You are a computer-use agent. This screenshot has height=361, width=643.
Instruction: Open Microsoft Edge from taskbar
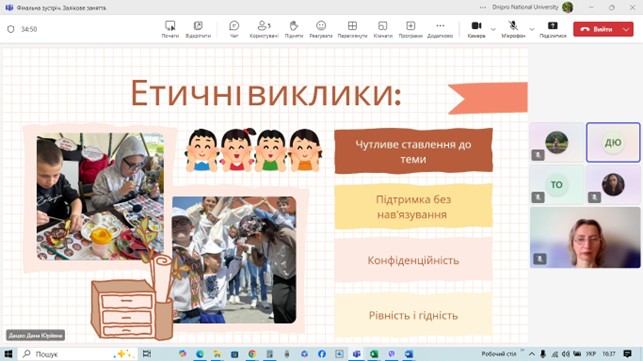(x=200, y=354)
